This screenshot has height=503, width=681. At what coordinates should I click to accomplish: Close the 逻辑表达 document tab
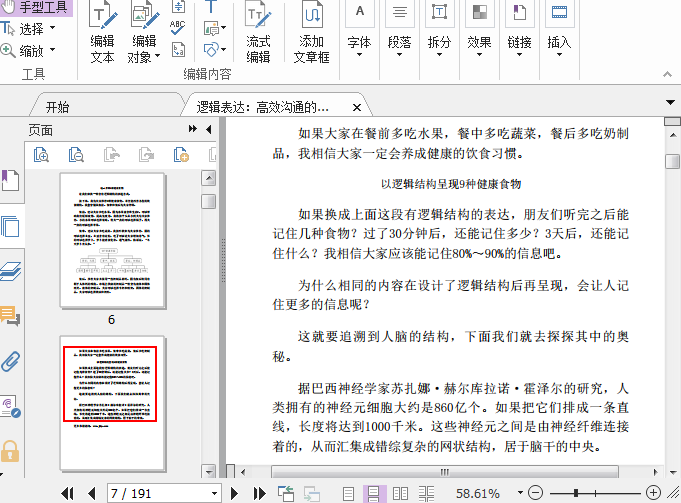tap(357, 107)
